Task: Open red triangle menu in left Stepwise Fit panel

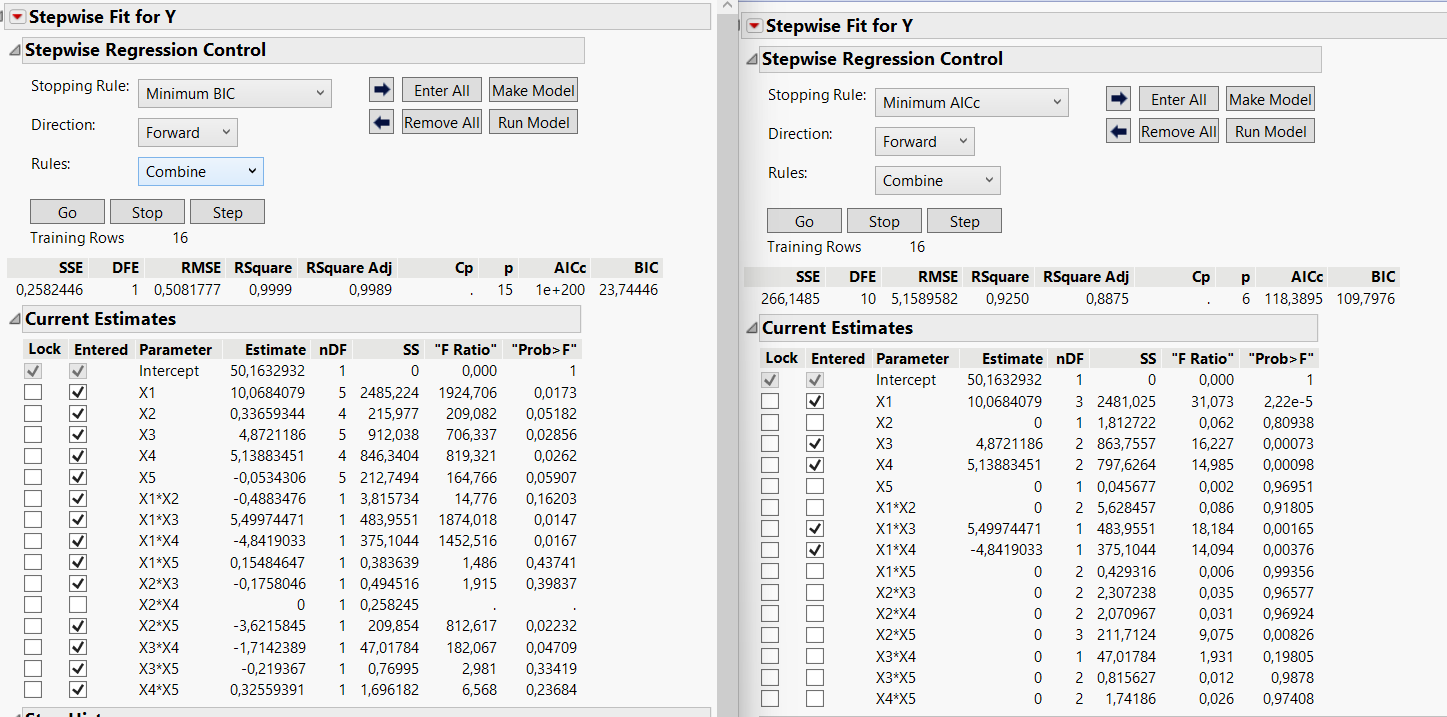Action: (x=17, y=17)
